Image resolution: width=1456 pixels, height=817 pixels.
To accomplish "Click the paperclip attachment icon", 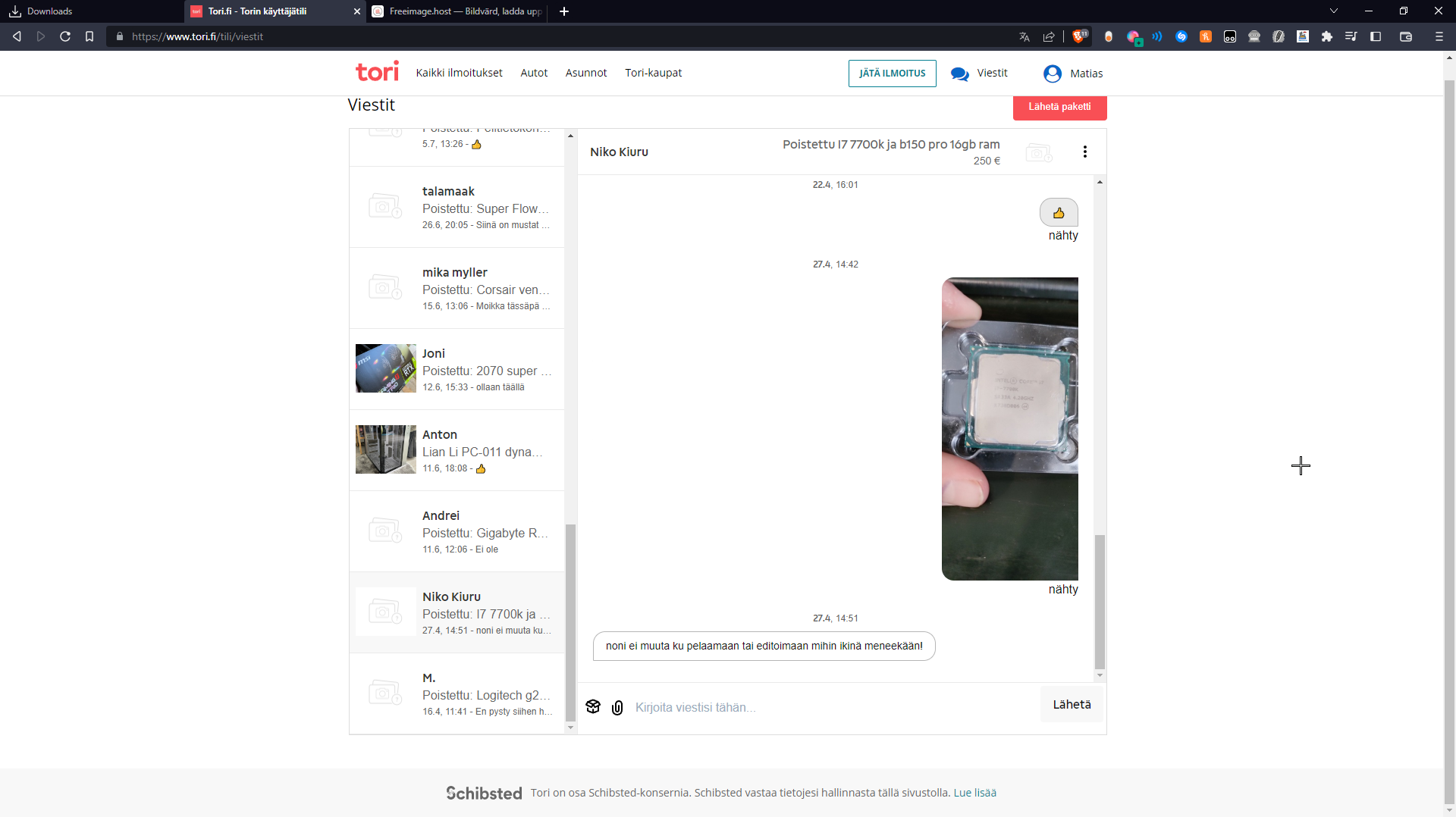I will (x=617, y=707).
